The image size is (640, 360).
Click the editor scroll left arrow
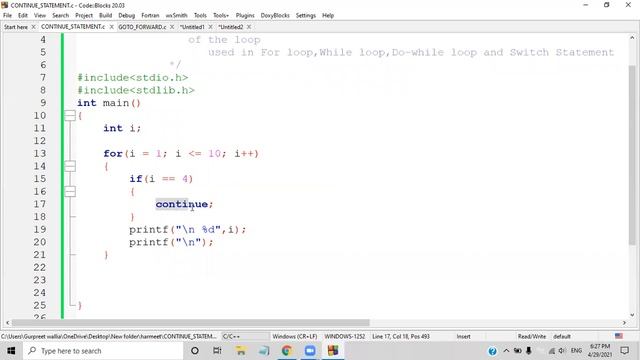point(7,323)
